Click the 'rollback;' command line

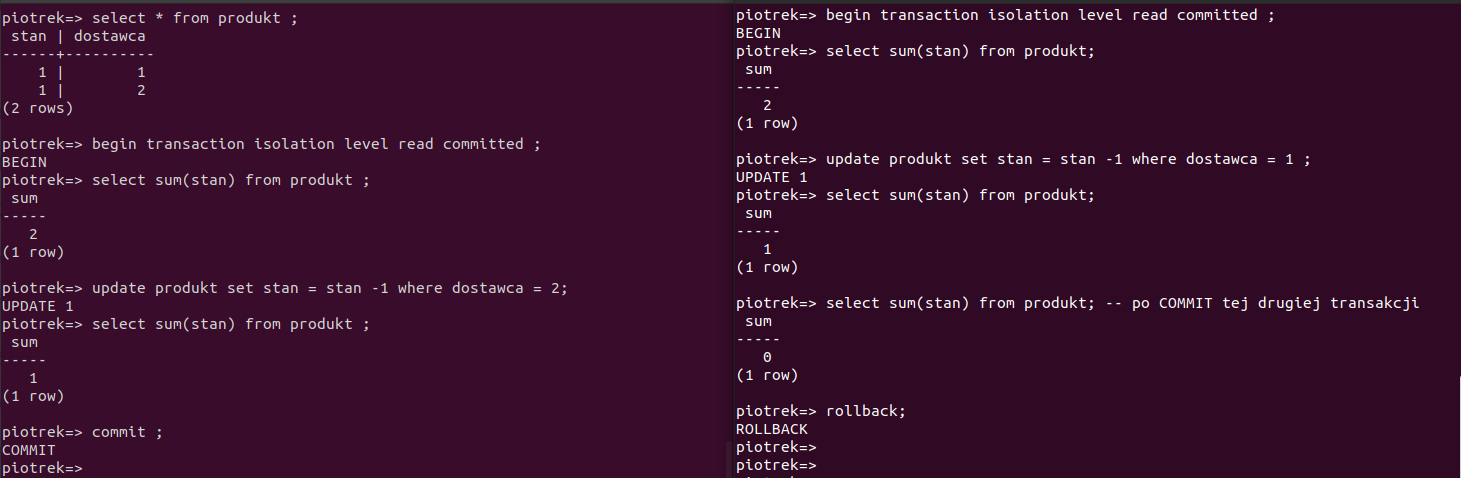click(865, 411)
